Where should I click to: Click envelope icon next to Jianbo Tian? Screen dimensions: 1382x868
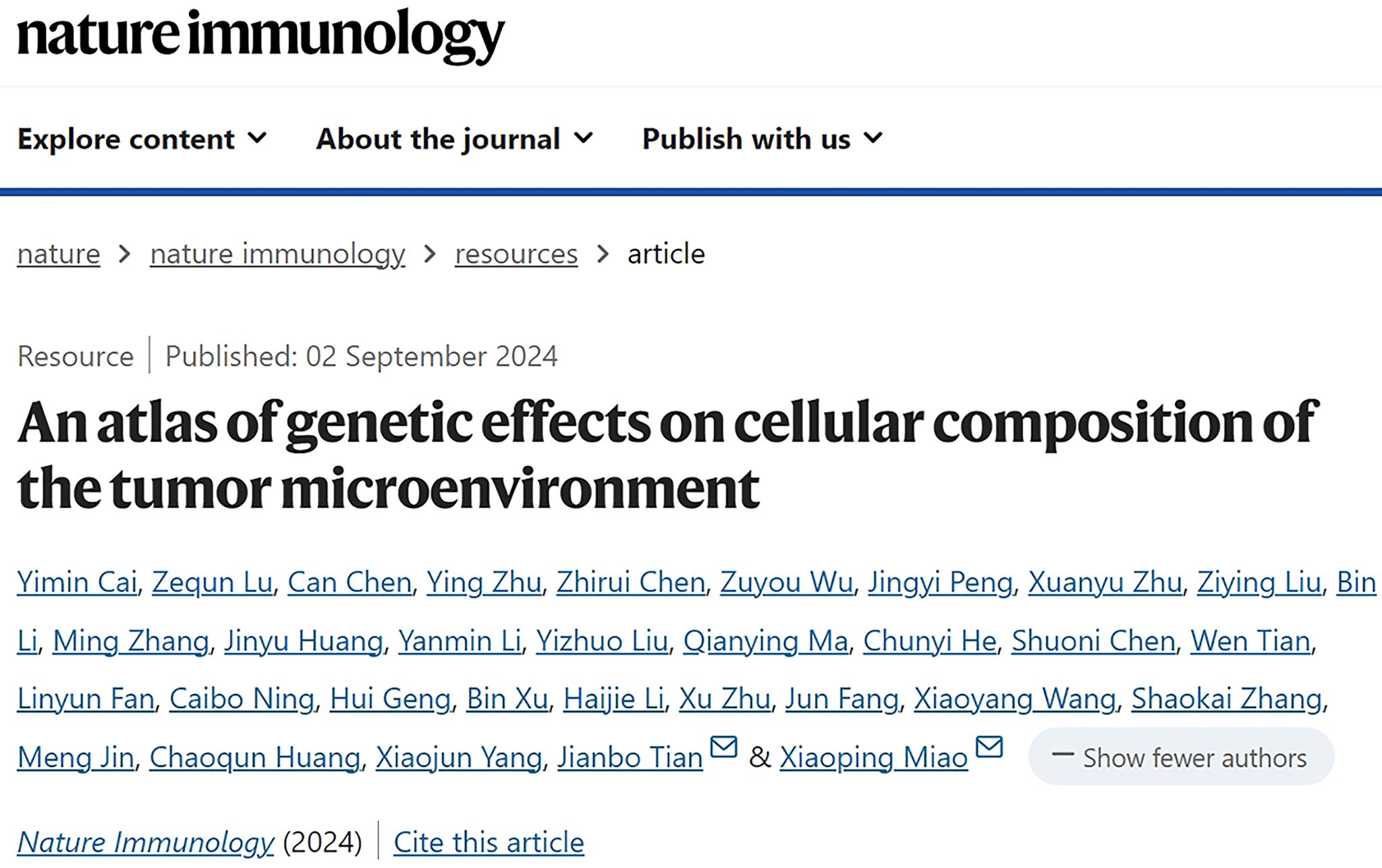click(x=723, y=747)
